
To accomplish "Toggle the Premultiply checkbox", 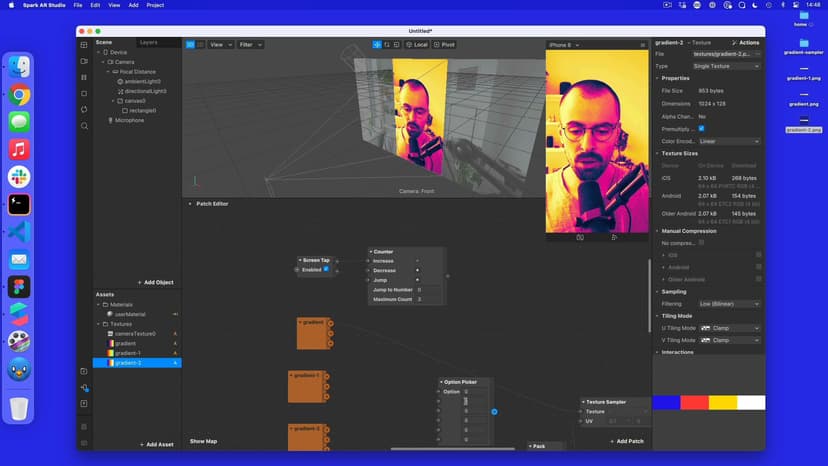I will pos(701,128).
